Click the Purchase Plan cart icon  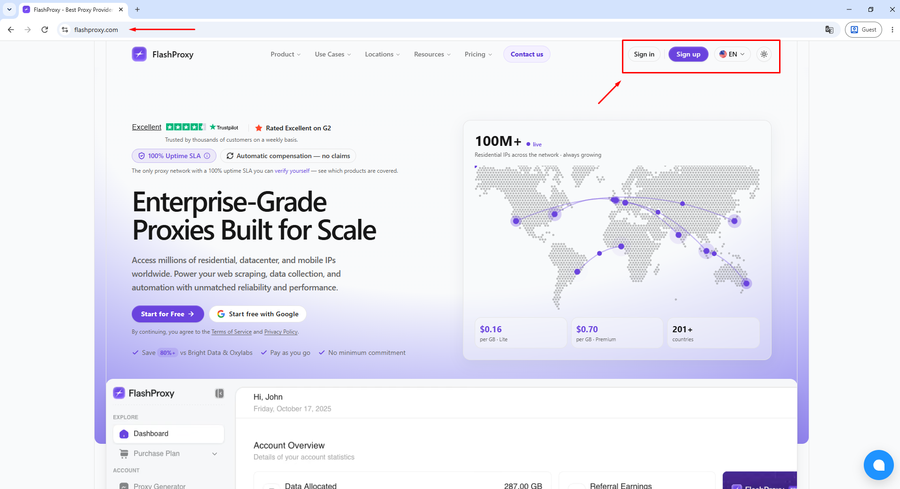click(x=123, y=453)
